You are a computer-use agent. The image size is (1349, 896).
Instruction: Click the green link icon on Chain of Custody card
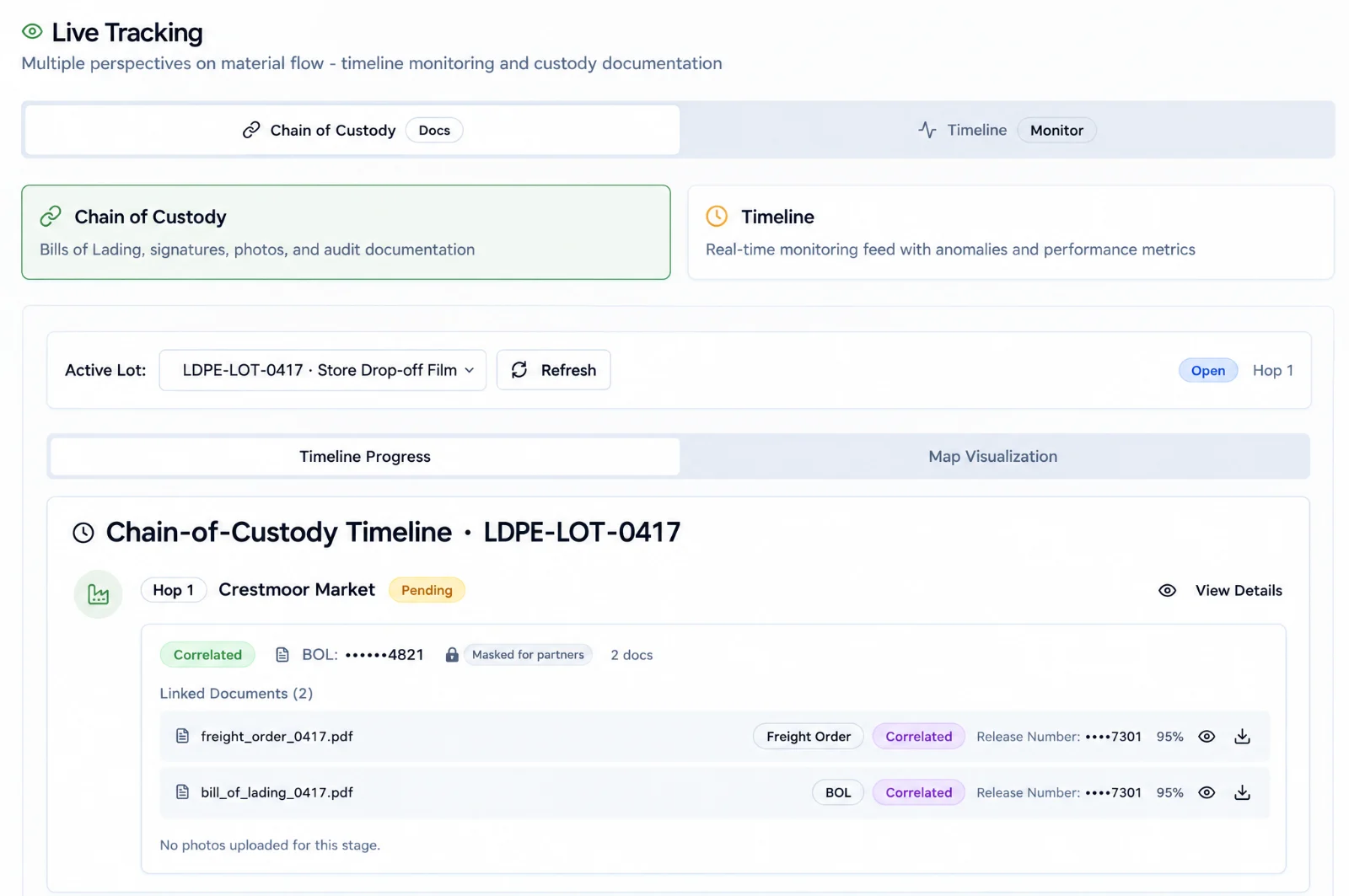click(51, 217)
